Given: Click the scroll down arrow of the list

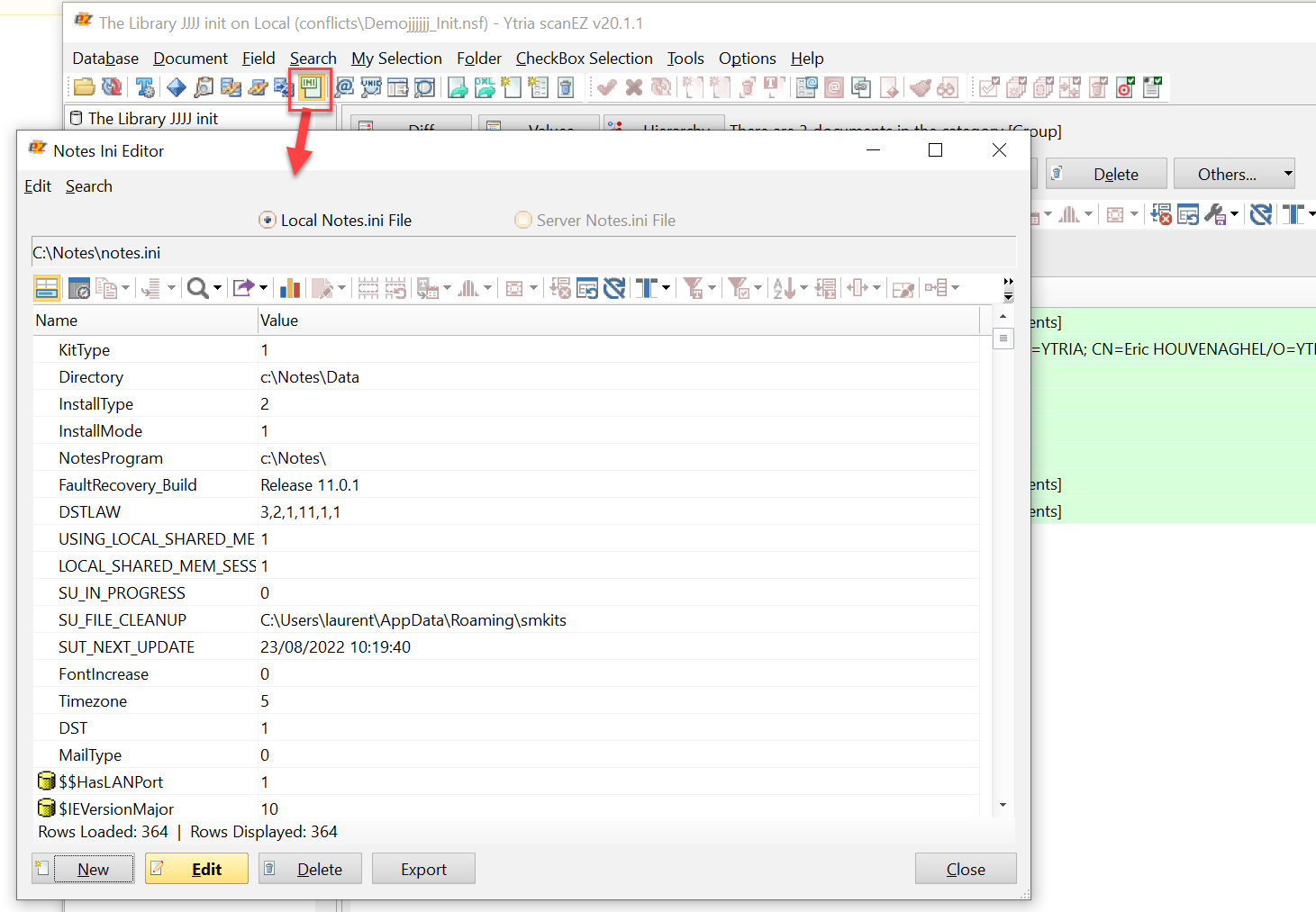Looking at the screenshot, I should click(x=1003, y=805).
